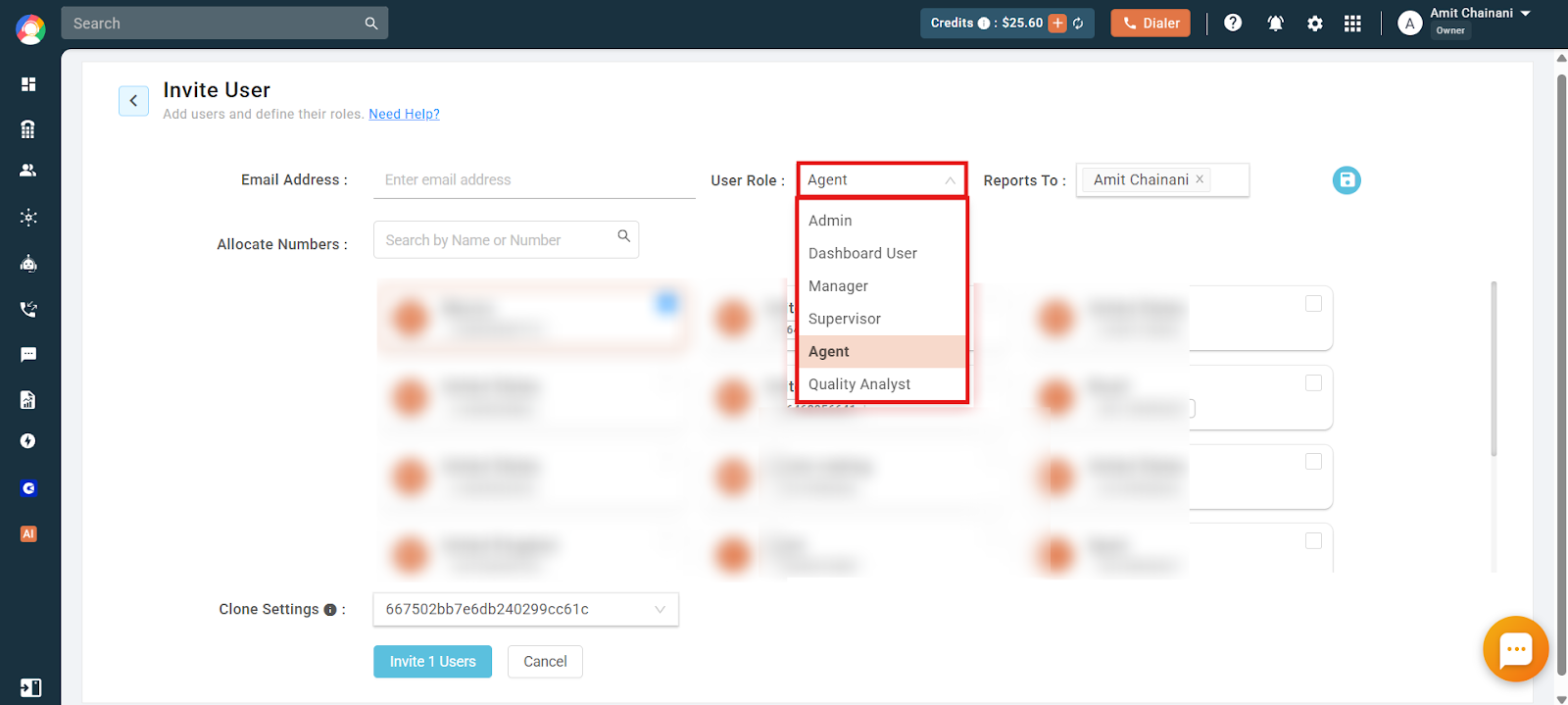Tick the checkbox on the second right number card
This screenshot has width=1568, height=705.
(1313, 383)
